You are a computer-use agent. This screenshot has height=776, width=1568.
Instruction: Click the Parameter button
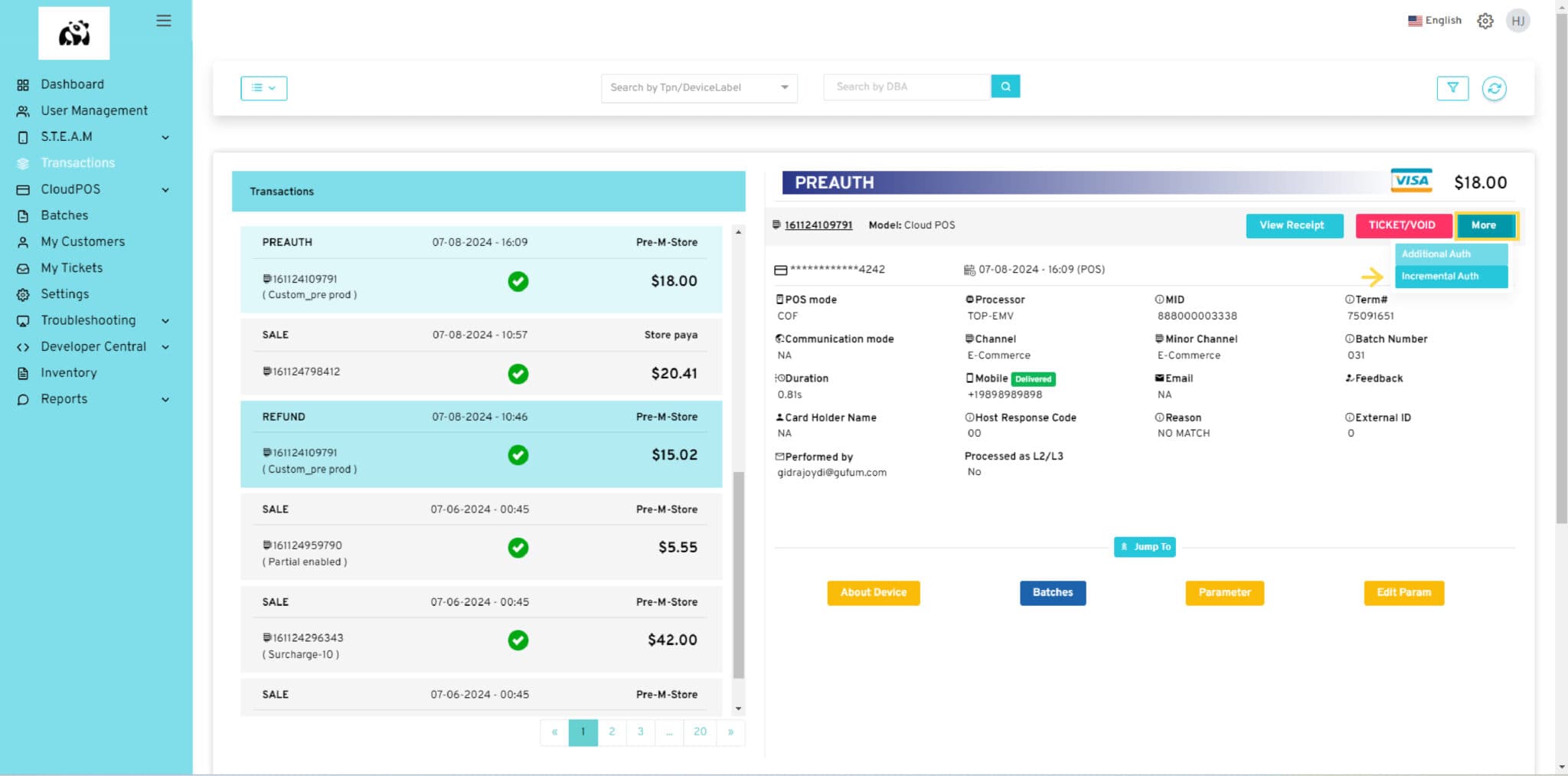[1224, 593]
